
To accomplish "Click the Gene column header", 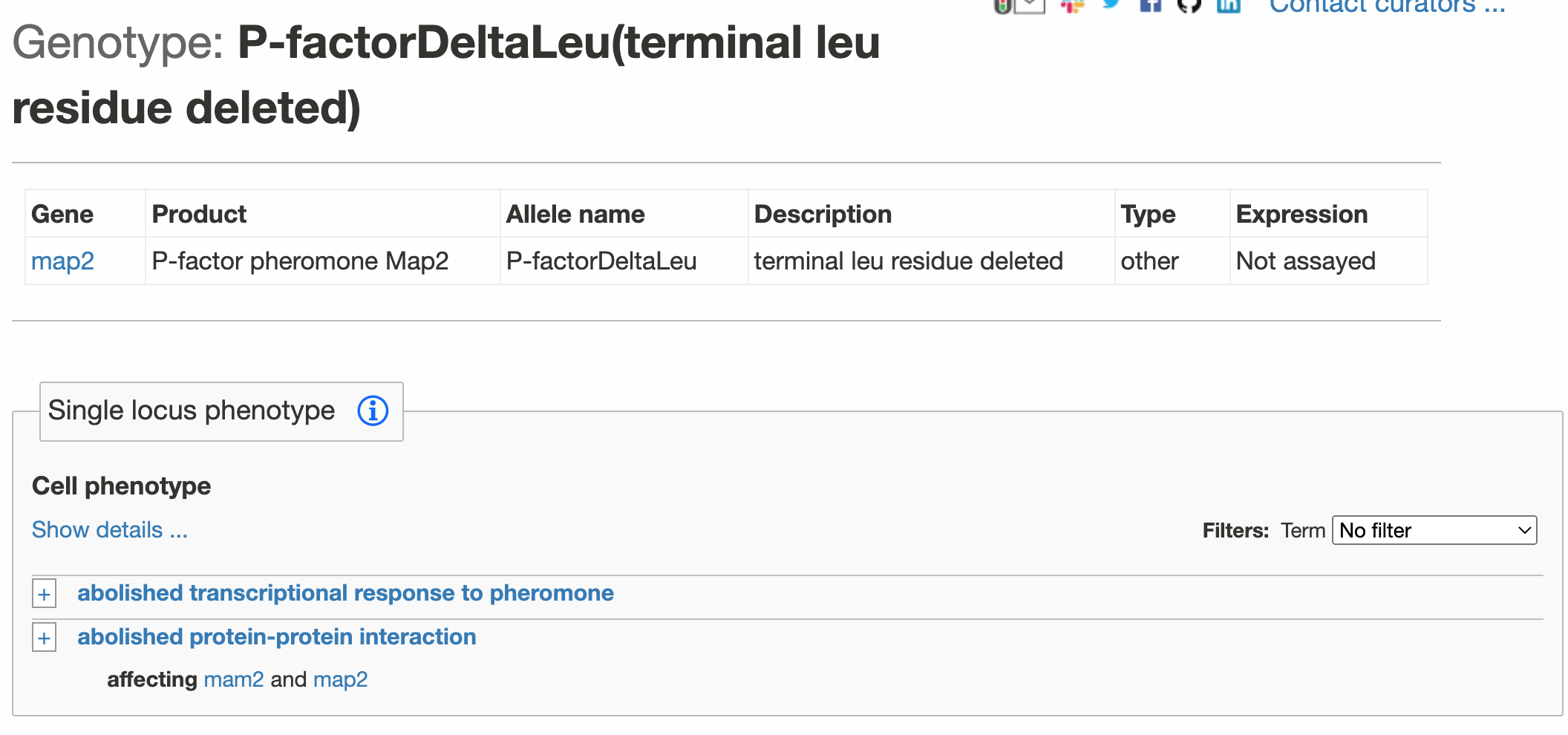I will 62,213.
